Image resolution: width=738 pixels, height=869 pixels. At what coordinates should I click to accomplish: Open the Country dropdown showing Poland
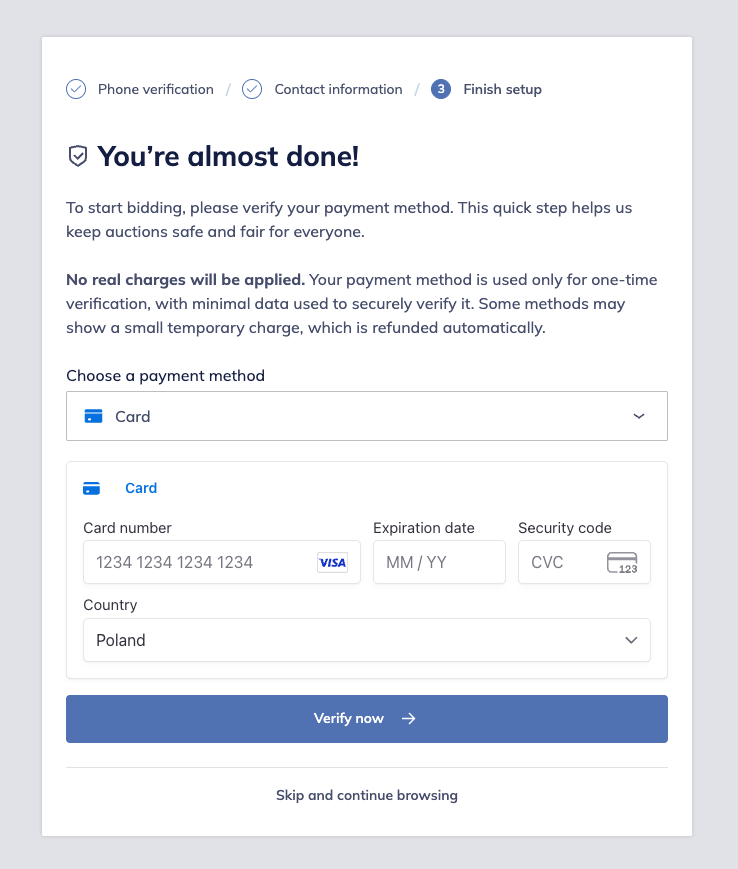pyautogui.click(x=366, y=640)
